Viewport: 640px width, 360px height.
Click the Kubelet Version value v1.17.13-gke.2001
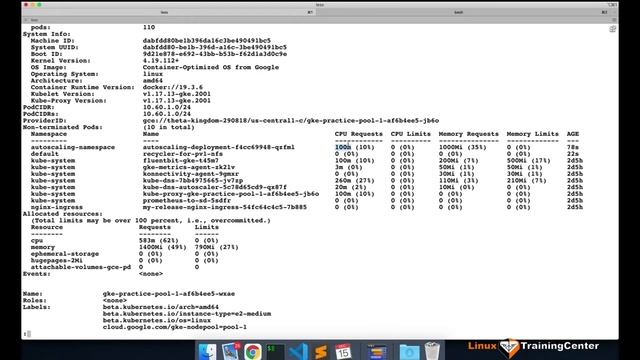pos(177,94)
